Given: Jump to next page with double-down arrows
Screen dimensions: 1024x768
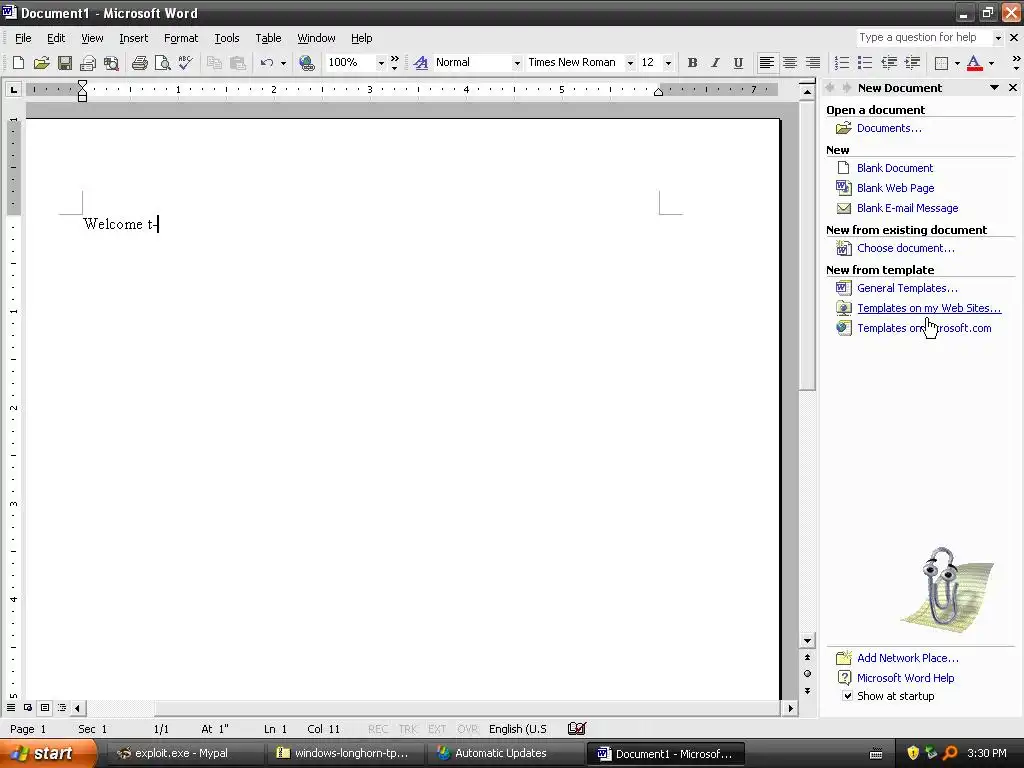Looking at the screenshot, I should (807, 690).
